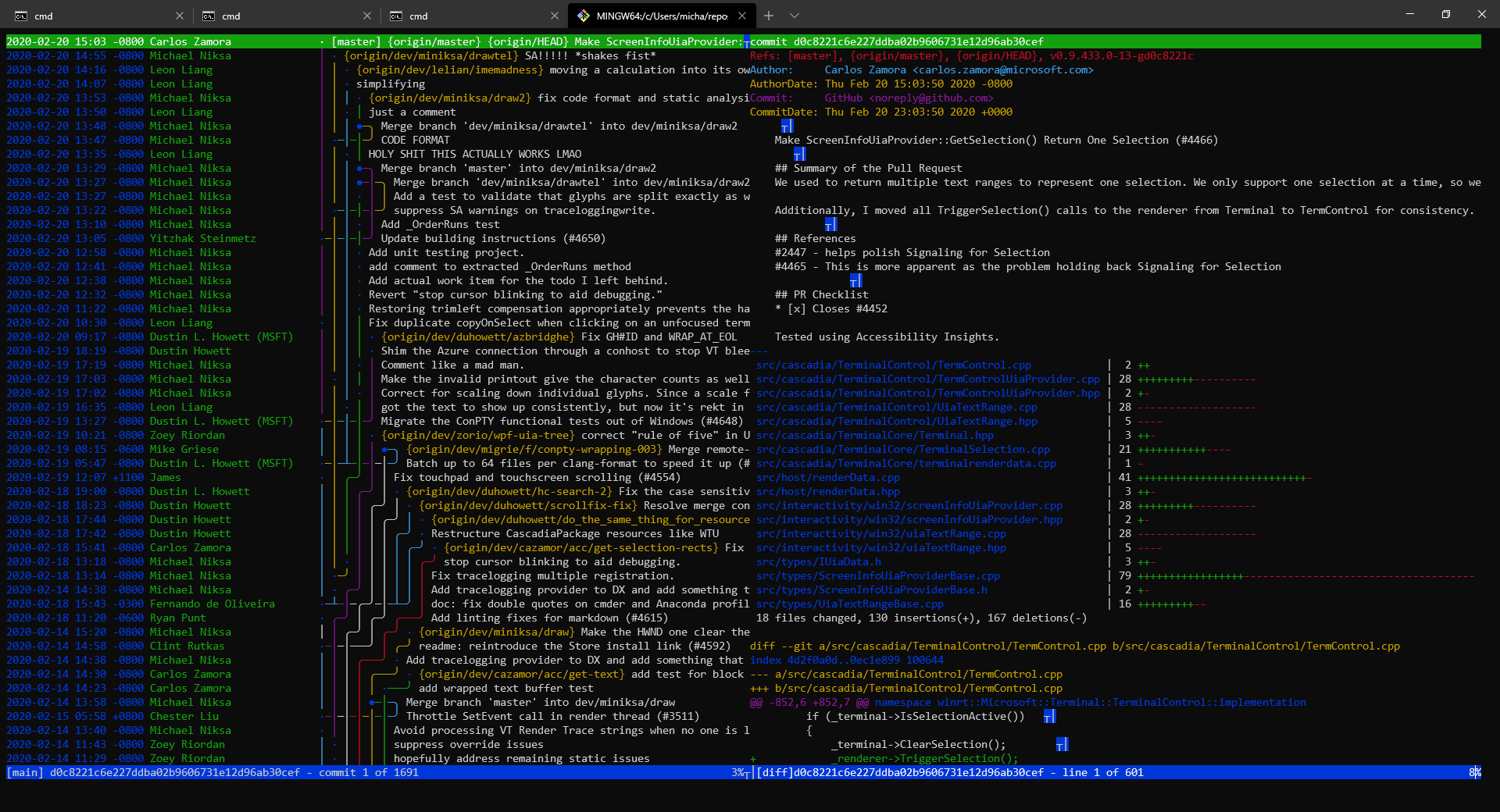1500x812 pixels.
Task: Open ScreenInfoUiaProviderBase.cpp diffstat entry
Action: coord(878,575)
